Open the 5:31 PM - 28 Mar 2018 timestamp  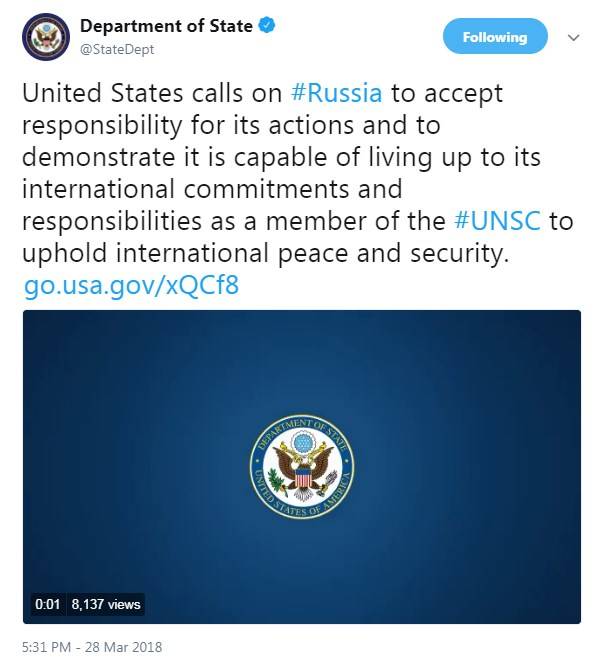click(x=92, y=647)
